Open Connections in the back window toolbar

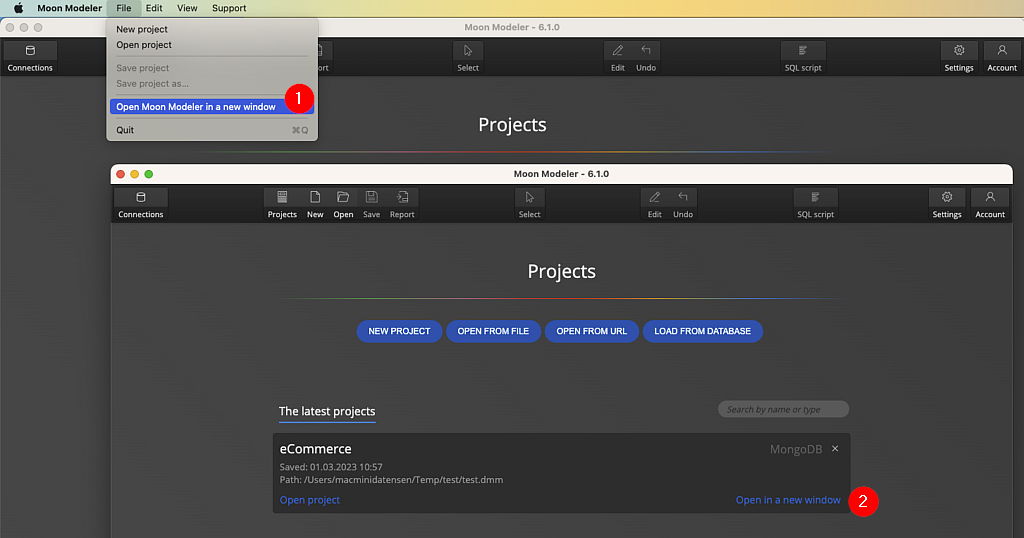point(30,57)
